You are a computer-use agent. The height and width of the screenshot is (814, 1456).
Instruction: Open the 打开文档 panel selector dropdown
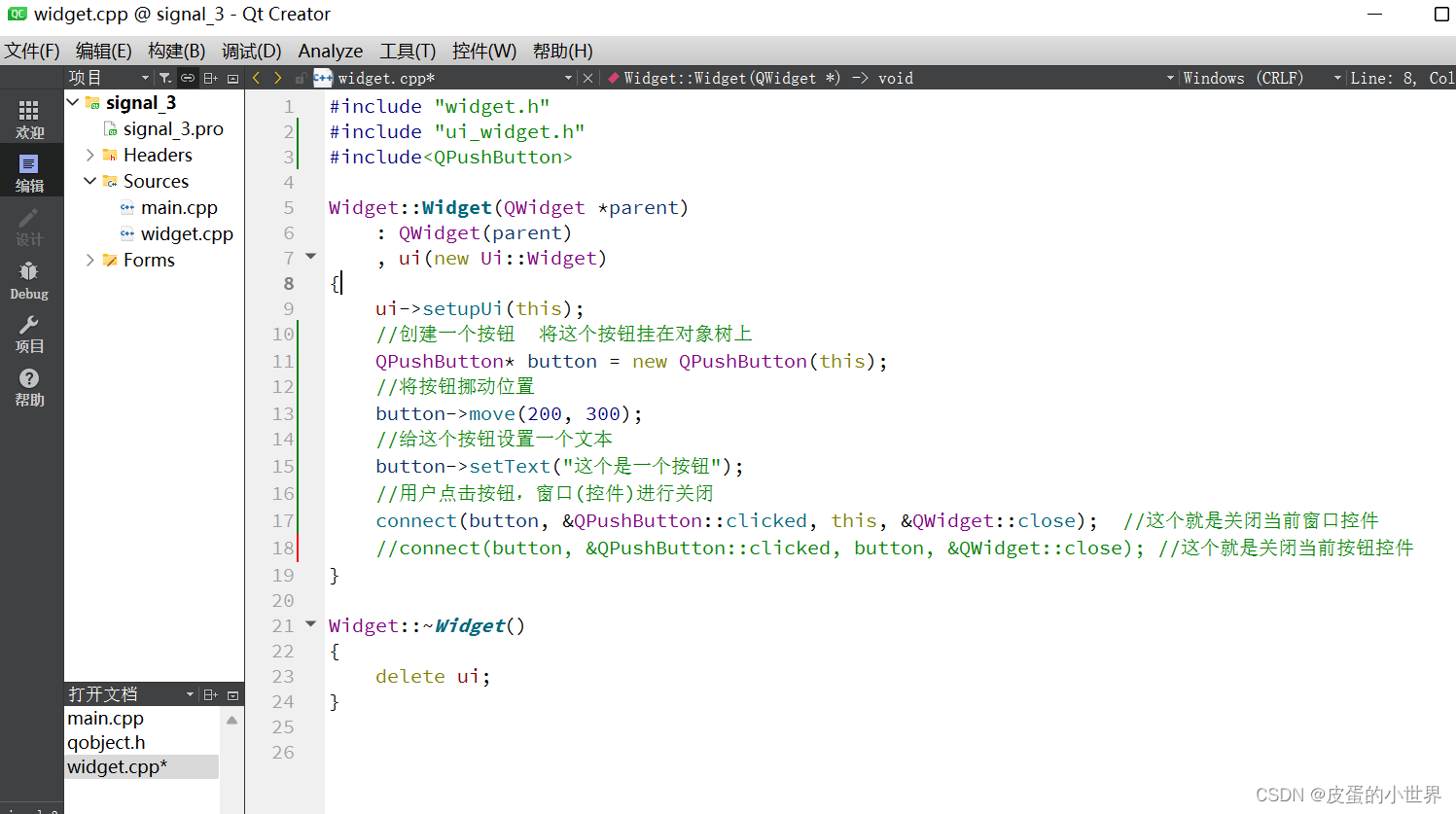(190, 694)
